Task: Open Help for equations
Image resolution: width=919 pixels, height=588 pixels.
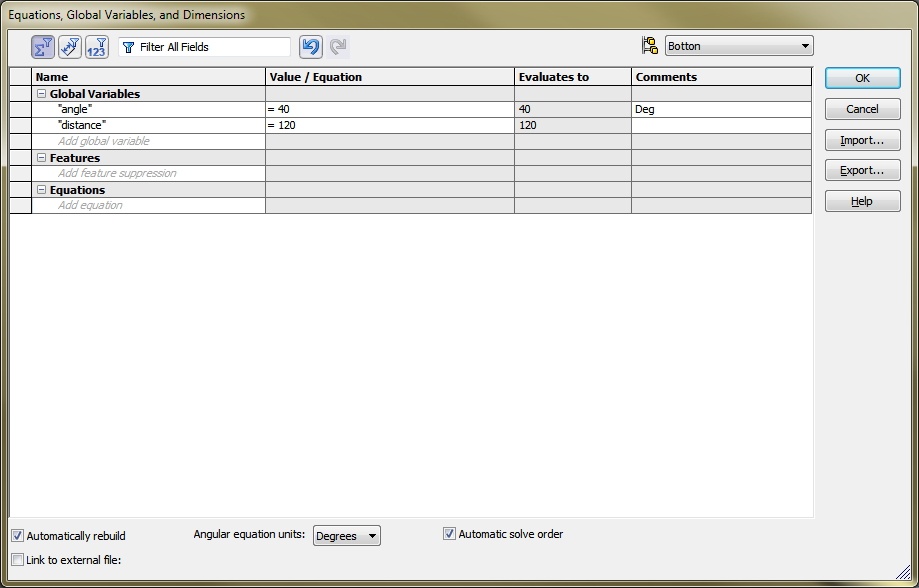Action: pyautogui.click(x=862, y=201)
